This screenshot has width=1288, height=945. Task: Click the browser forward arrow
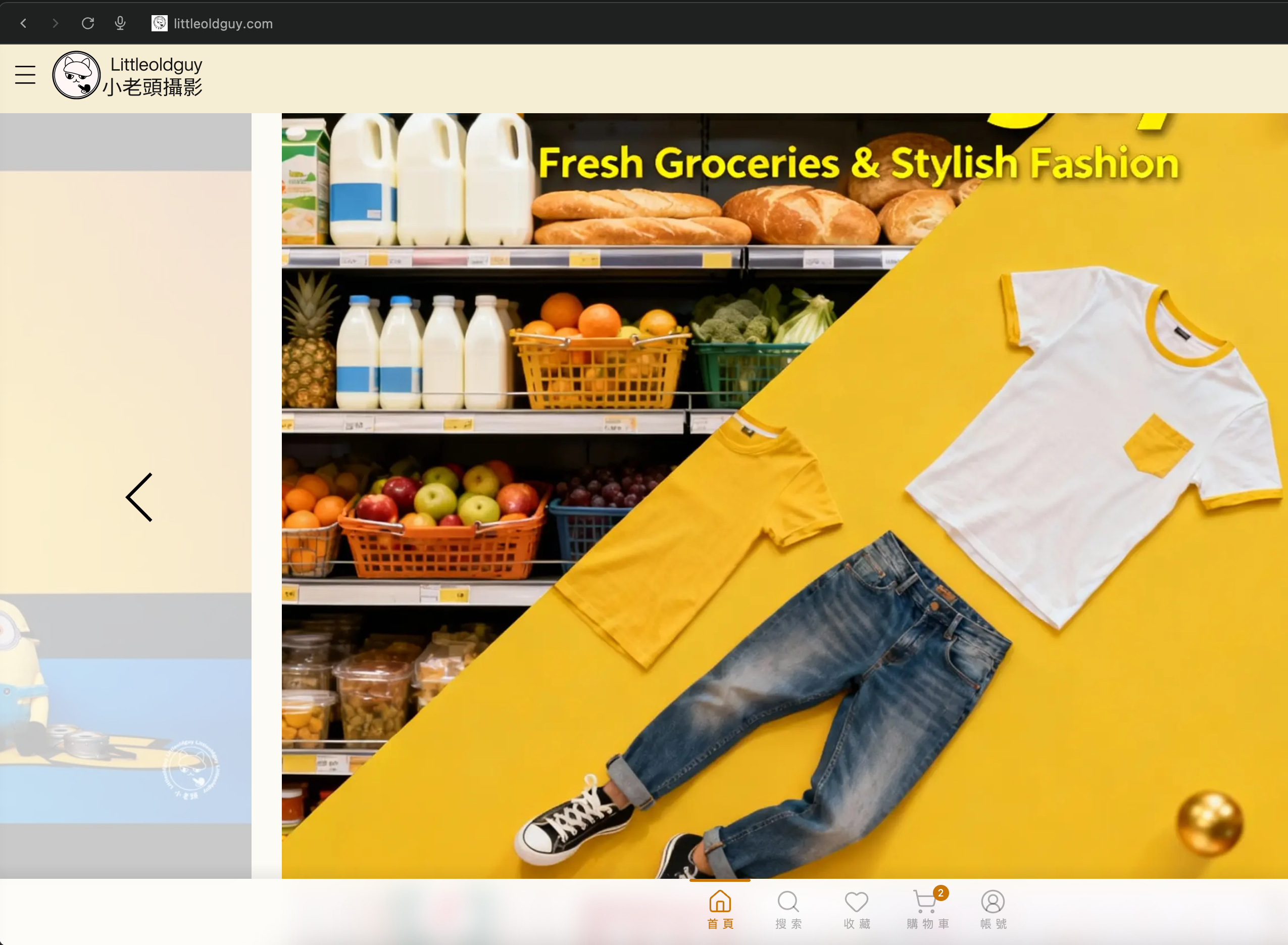click(x=55, y=23)
